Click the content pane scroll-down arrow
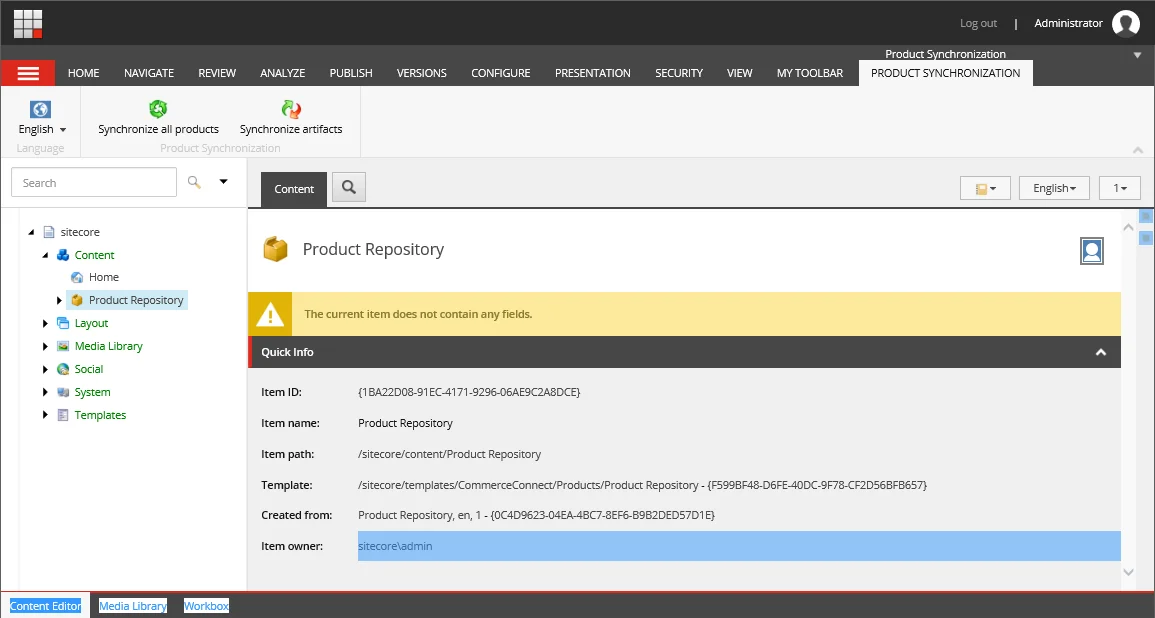Screen dimensions: 1155x618 click(1128, 572)
